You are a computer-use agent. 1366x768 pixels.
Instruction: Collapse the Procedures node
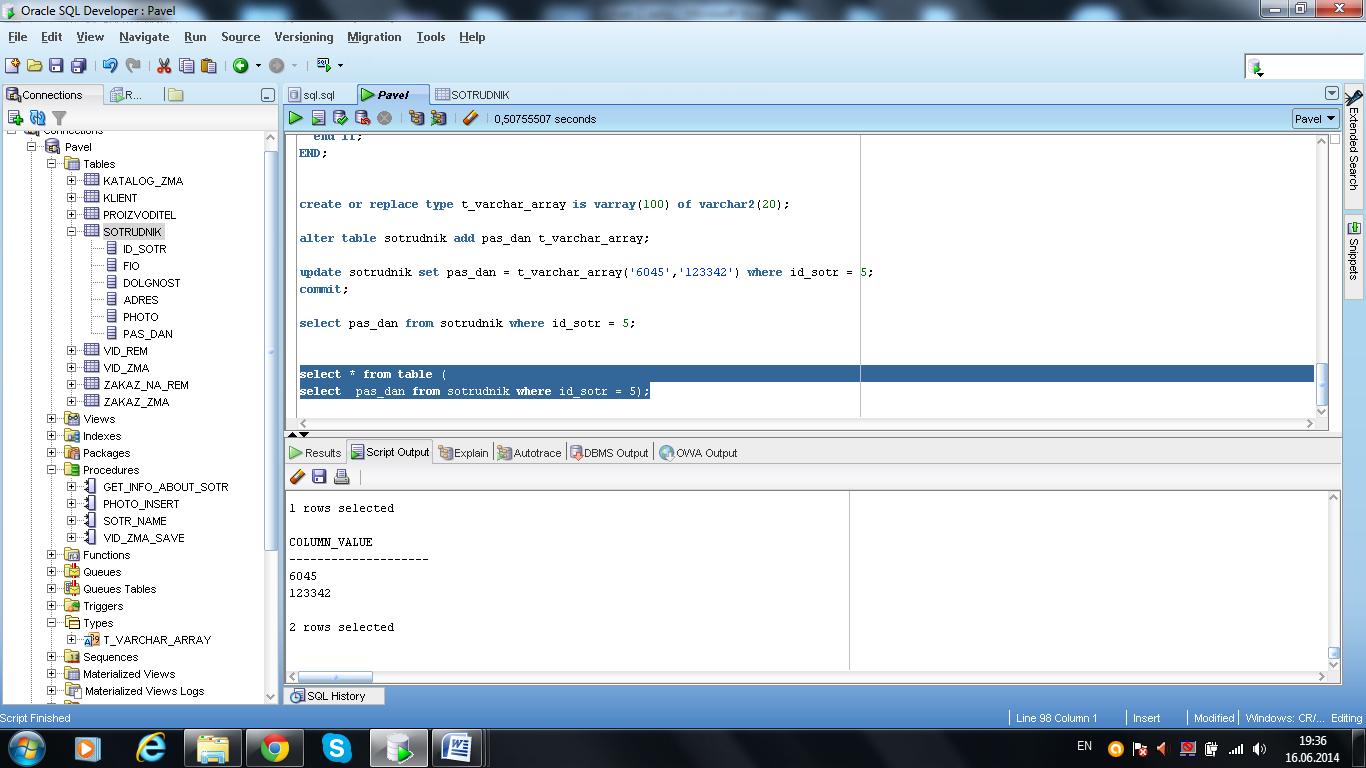pyautogui.click(x=52, y=470)
